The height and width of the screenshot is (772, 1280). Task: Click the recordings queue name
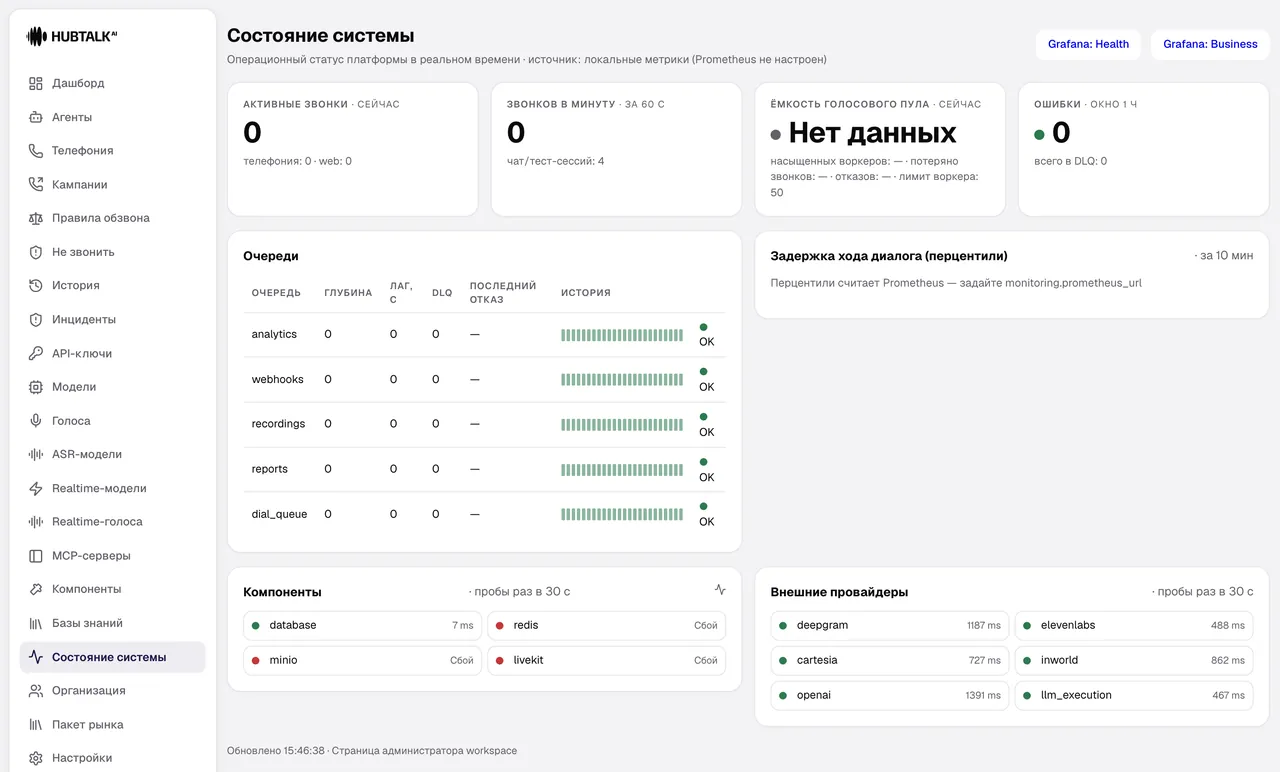(278, 424)
